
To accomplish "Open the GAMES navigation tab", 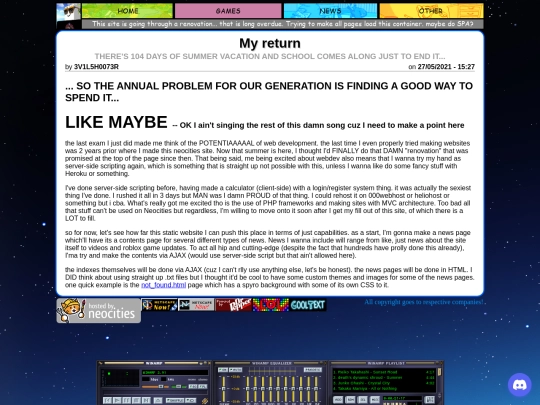I will (228, 11).
